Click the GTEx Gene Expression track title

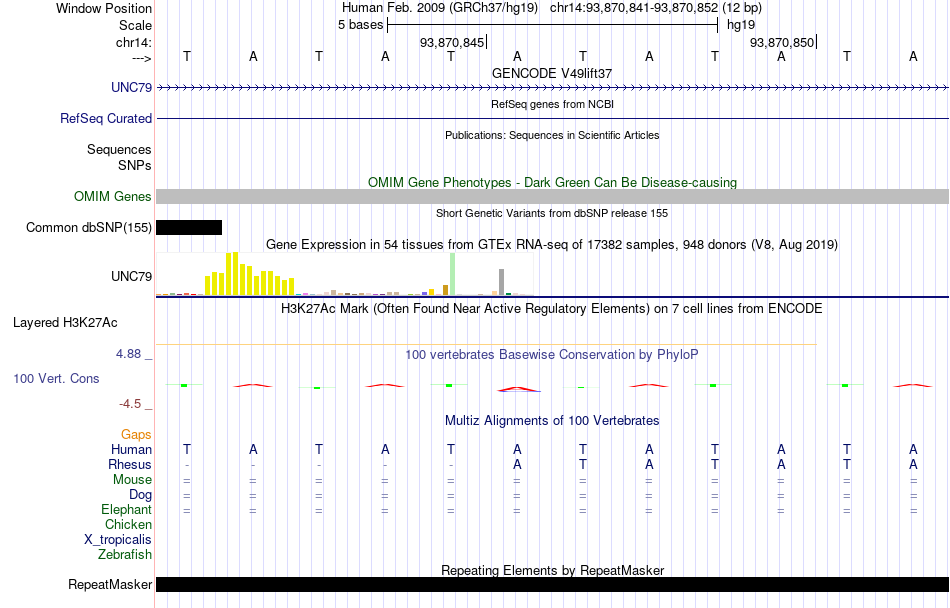point(552,245)
